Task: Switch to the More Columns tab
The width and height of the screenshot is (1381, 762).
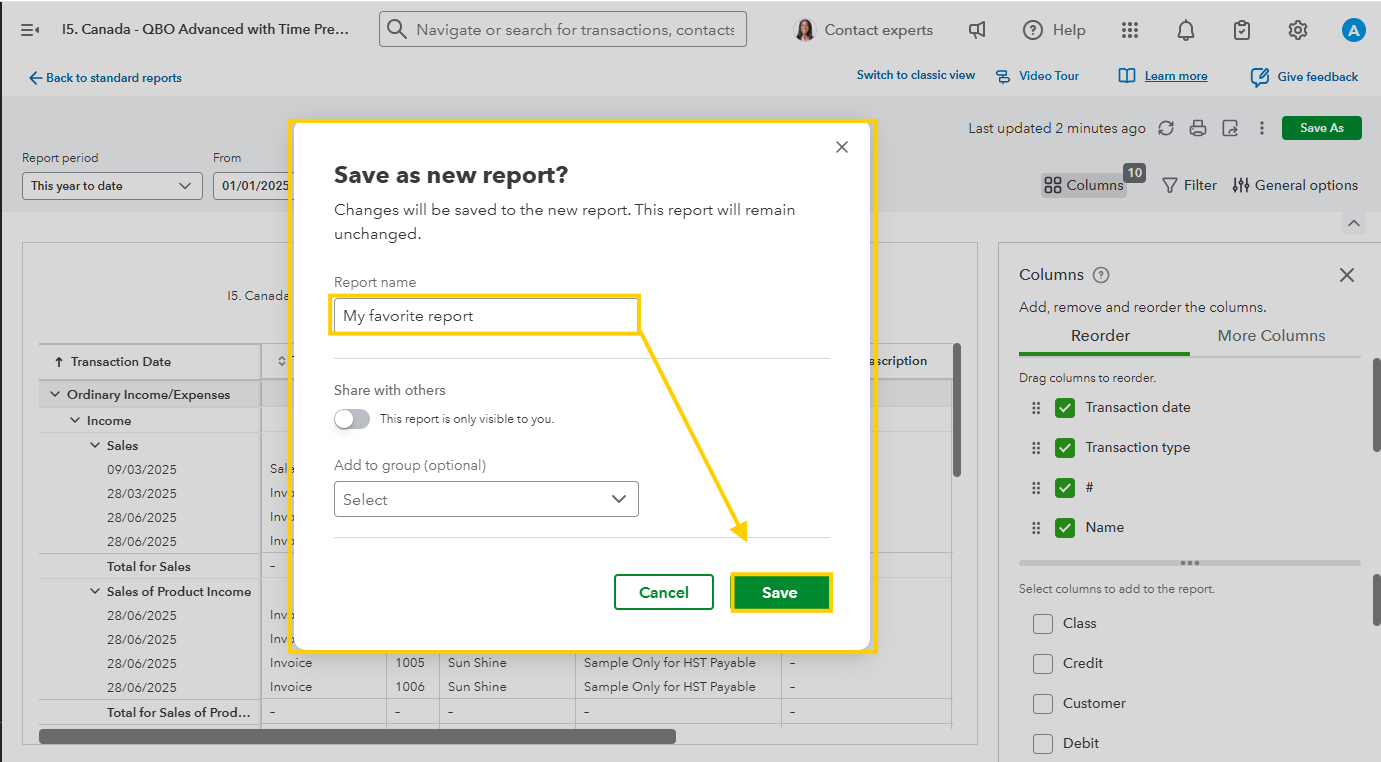Action: click(x=1271, y=336)
